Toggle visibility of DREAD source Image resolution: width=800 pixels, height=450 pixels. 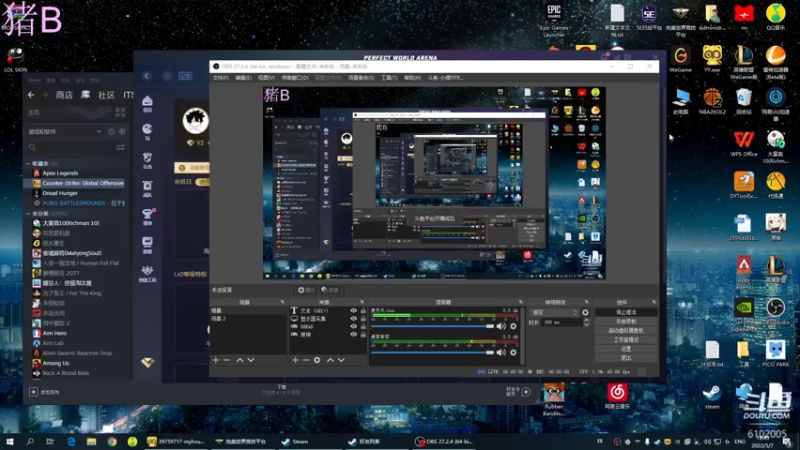[x=353, y=327]
